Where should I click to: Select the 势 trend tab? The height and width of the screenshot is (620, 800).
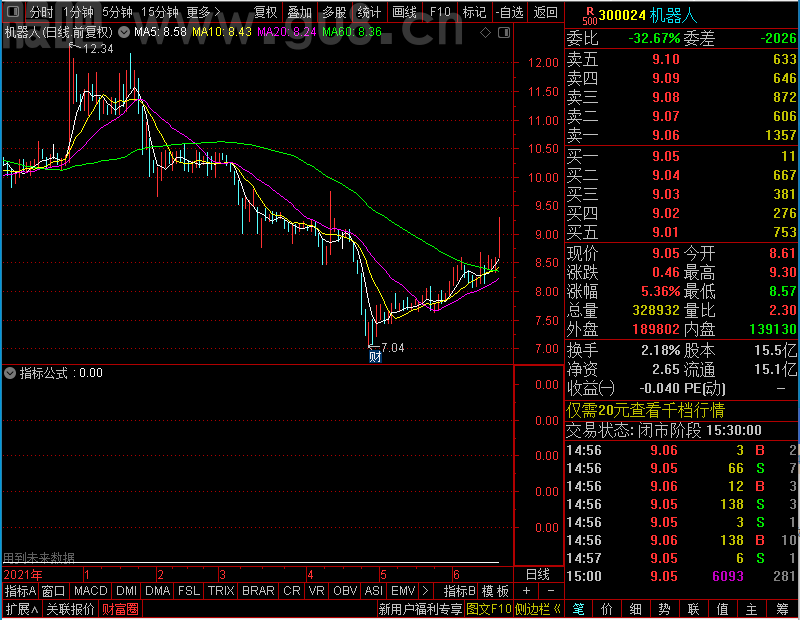click(x=664, y=609)
